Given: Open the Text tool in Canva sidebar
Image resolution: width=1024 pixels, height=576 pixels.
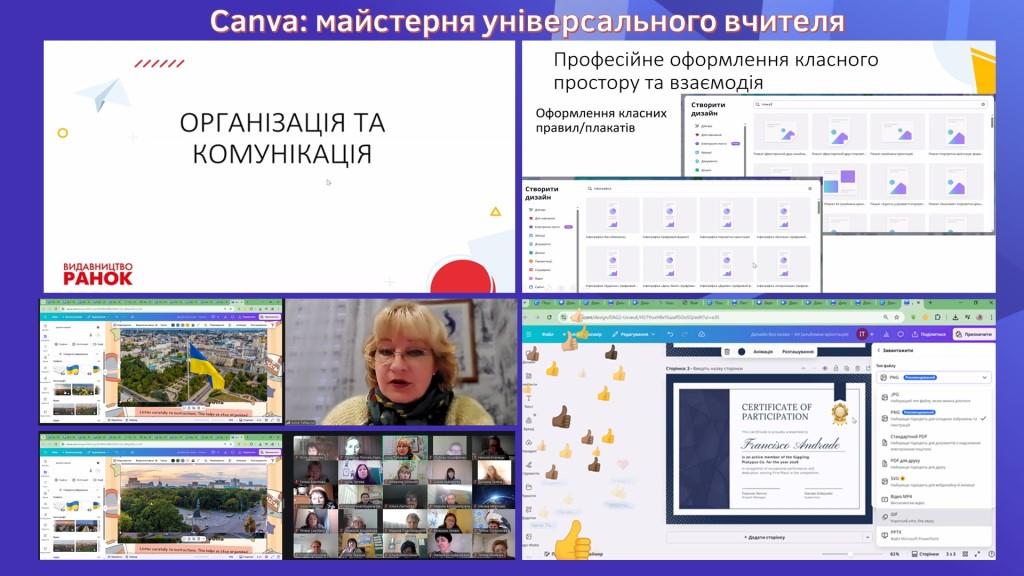Looking at the screenshot, I should pos(529,398).
